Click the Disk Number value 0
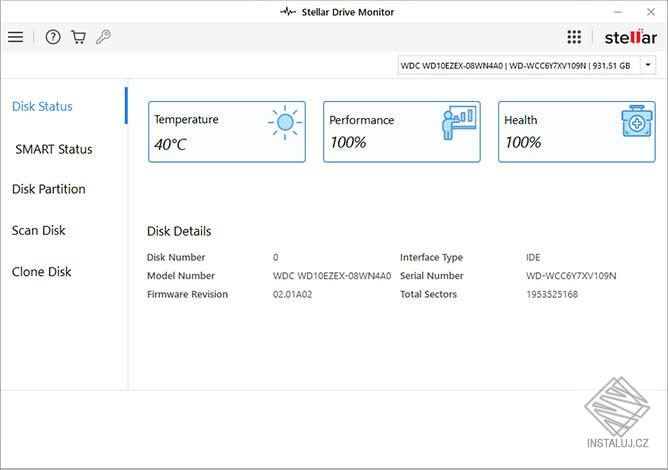This screenshot has width=668, height=470. [276, 257]
